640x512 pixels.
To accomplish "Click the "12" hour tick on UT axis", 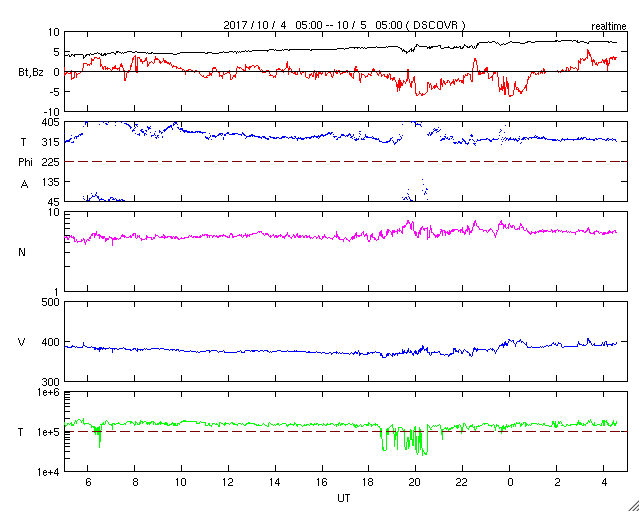I will tap(228, 482).
